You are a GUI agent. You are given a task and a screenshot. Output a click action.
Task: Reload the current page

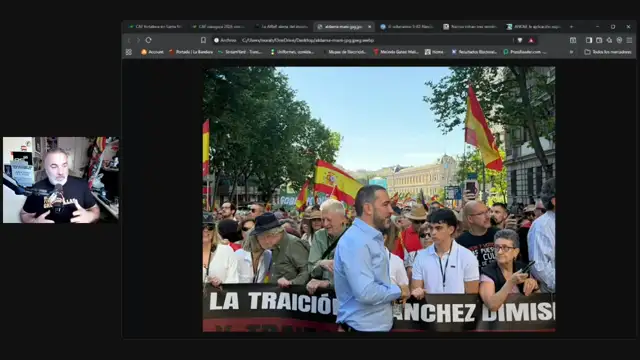coord(149,40)
